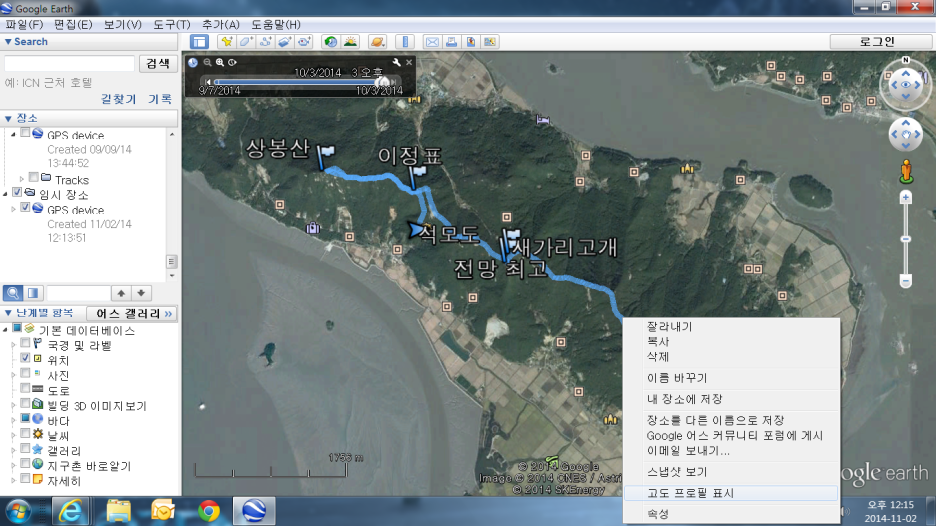Select the ruler measurement tool
The image size is (936, 526).
coord(405,42)
